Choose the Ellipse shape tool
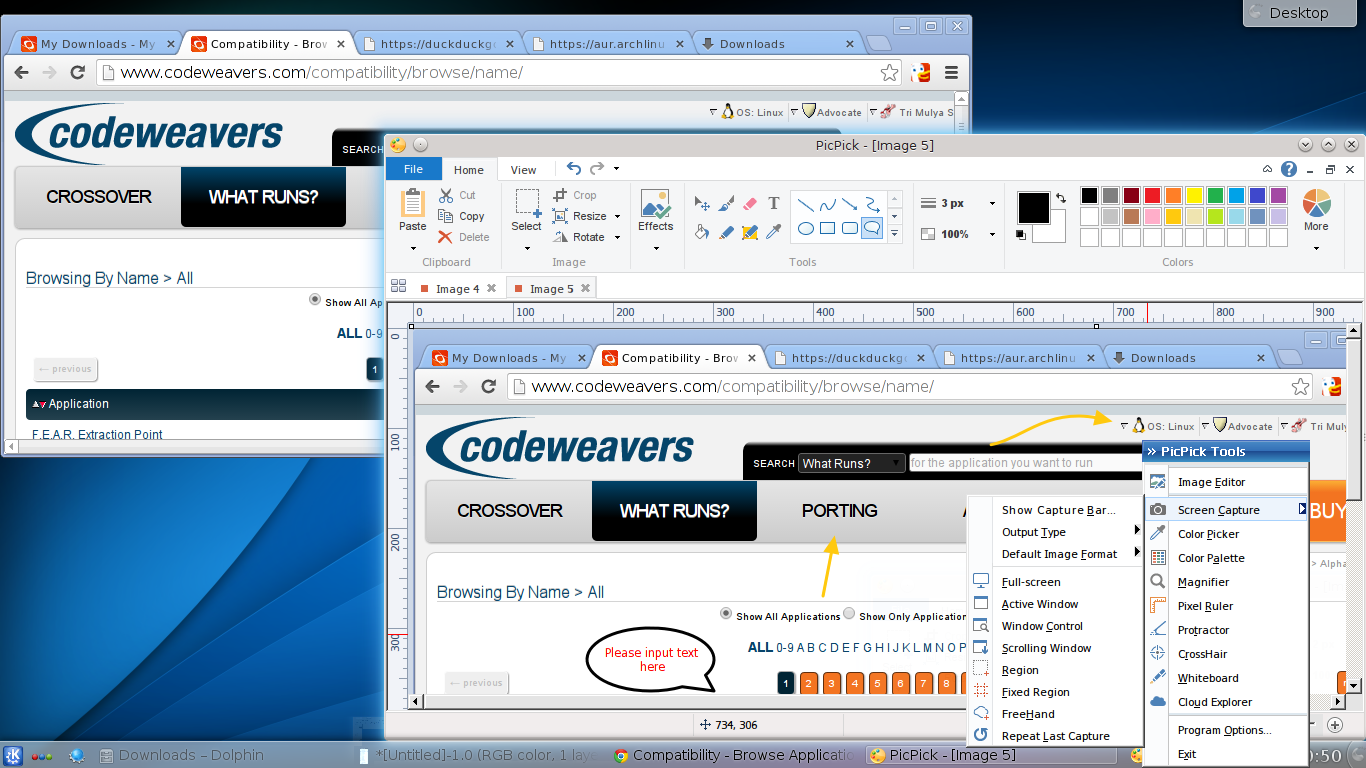 [x=805, y=228]
